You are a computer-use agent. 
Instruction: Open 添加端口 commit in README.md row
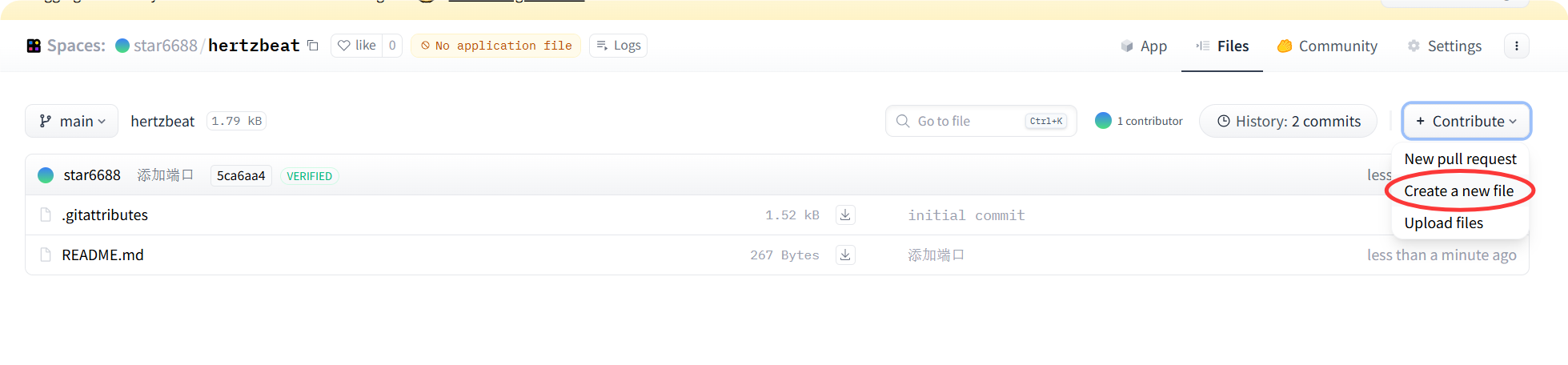[x=936, y=255]
